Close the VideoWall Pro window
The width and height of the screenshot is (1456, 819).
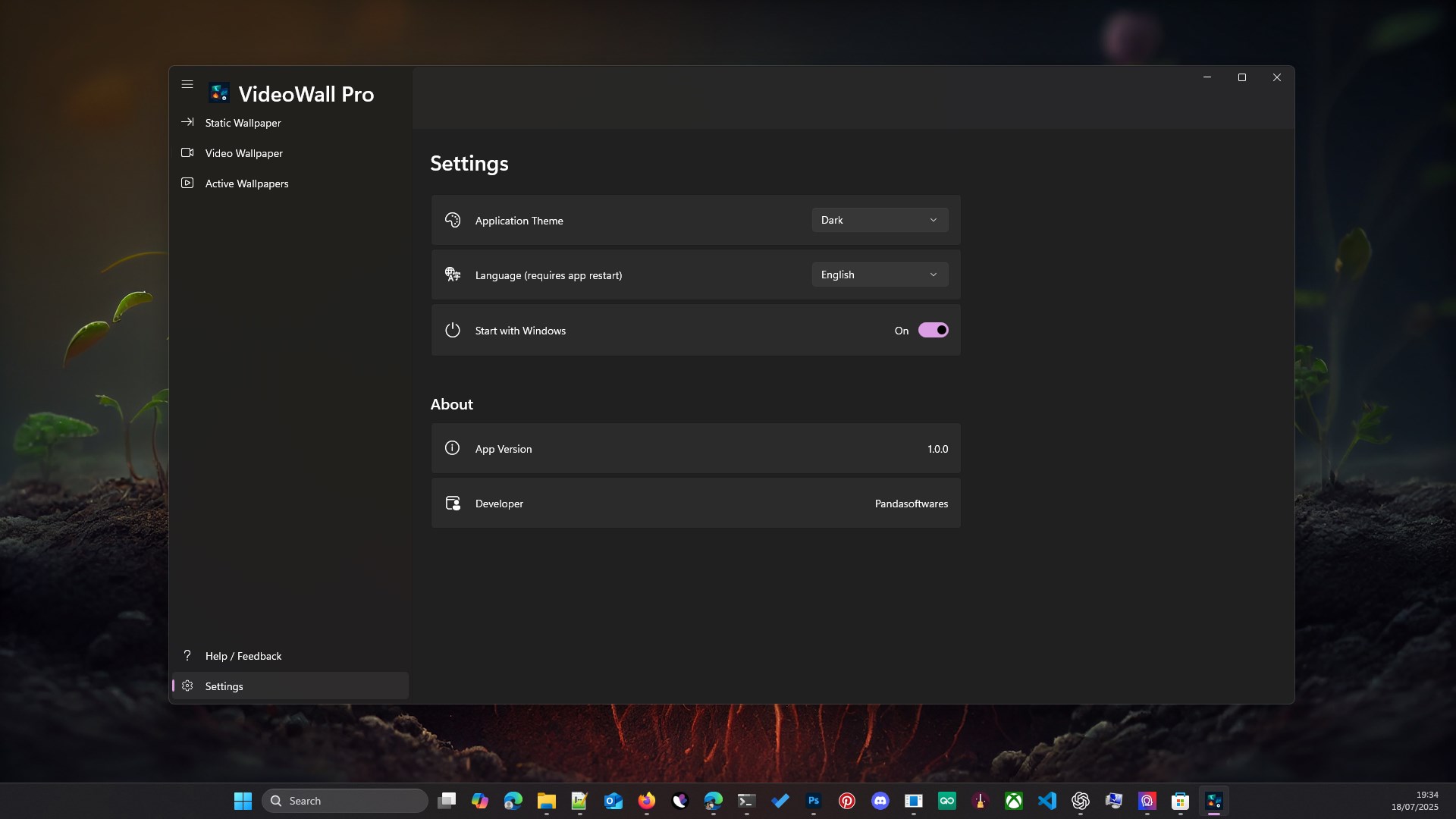coord(1277,77)
